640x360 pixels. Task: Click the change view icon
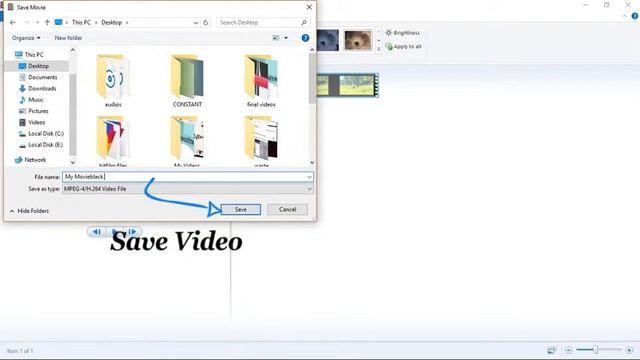point(276,38)
